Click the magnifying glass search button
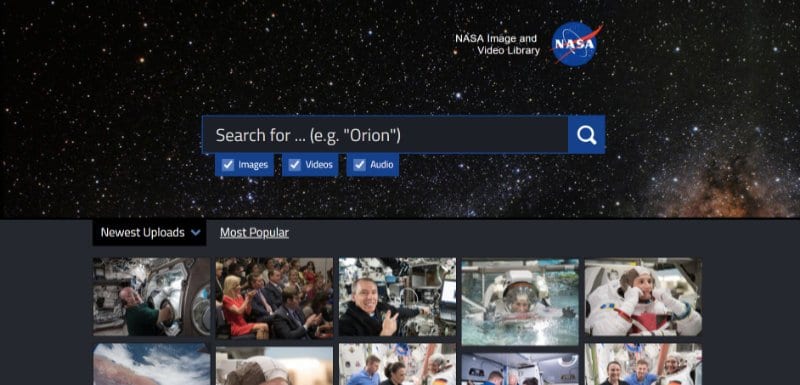This screenshot has height=385, width=800. 586,135
